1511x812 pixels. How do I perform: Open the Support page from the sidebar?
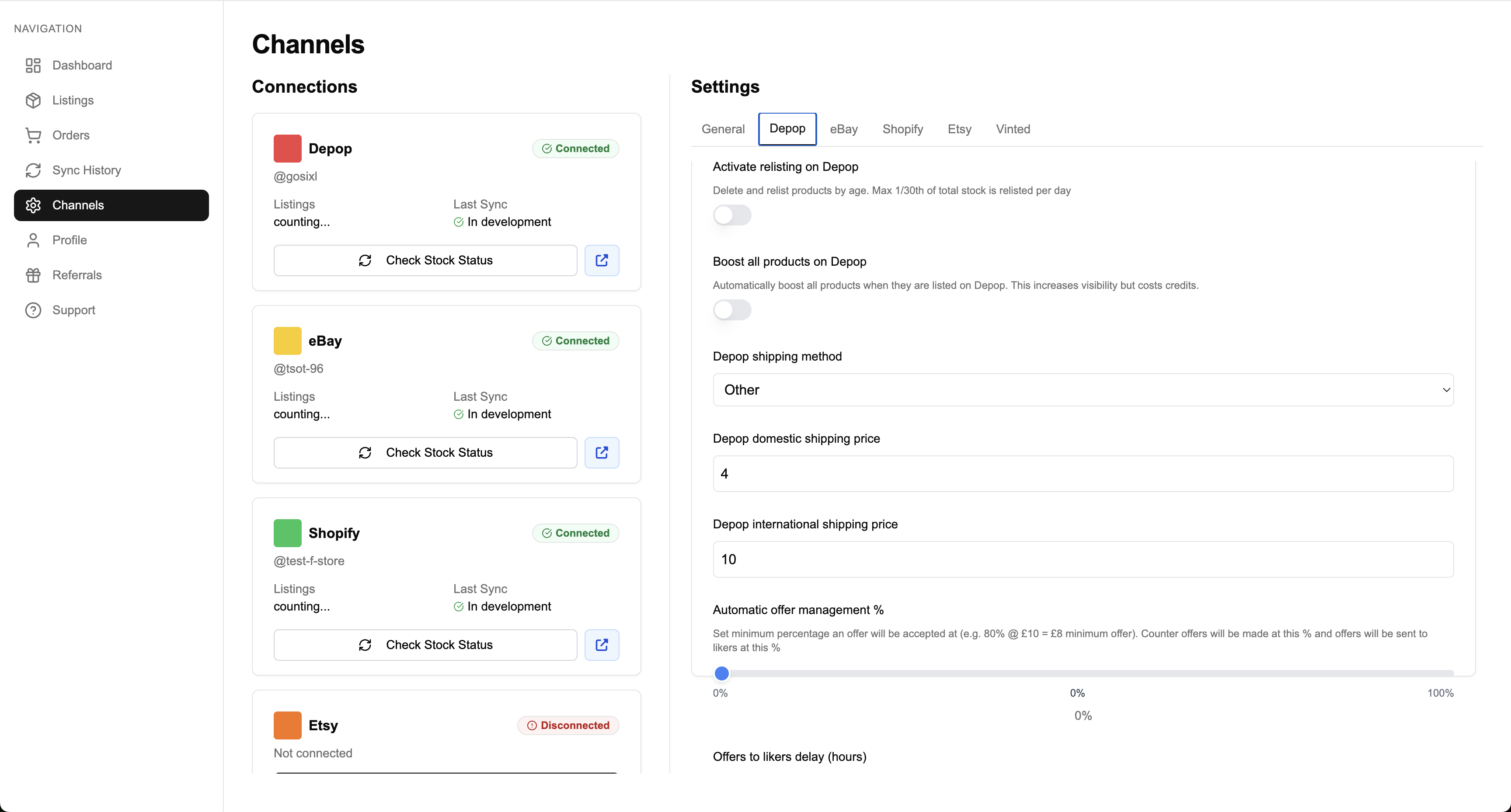pos(73,310)
